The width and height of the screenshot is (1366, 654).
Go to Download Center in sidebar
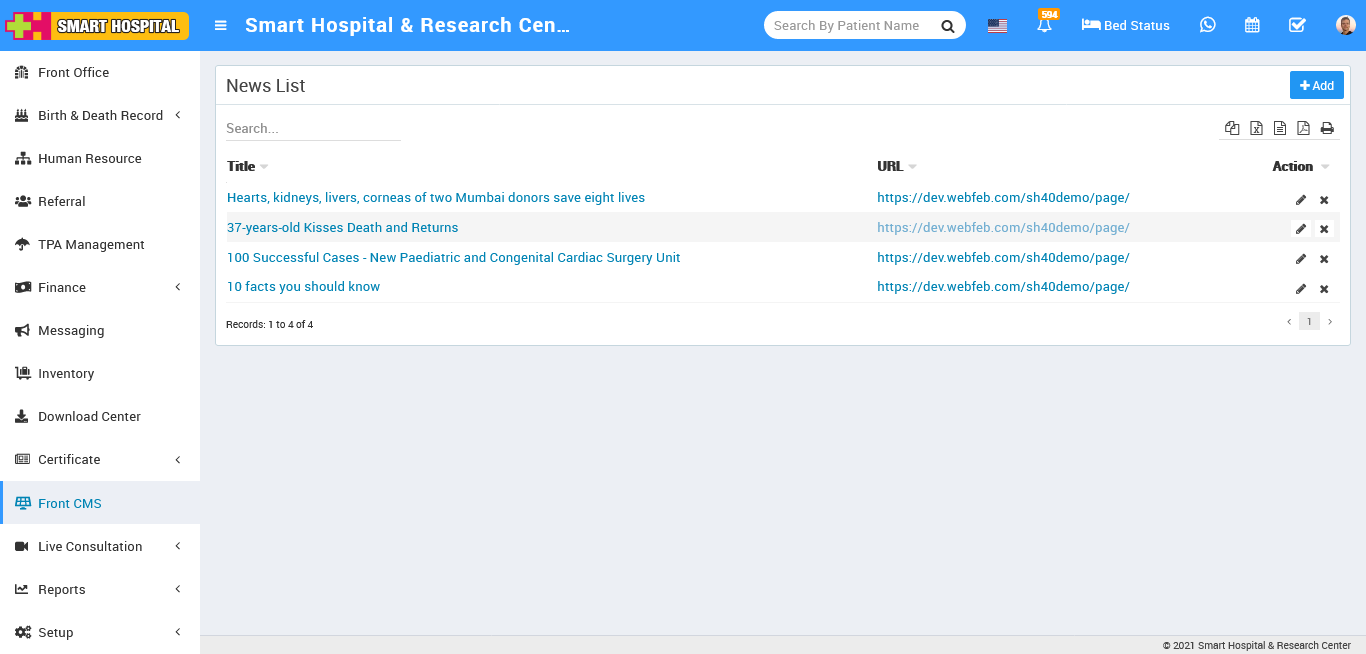[89, 416]
